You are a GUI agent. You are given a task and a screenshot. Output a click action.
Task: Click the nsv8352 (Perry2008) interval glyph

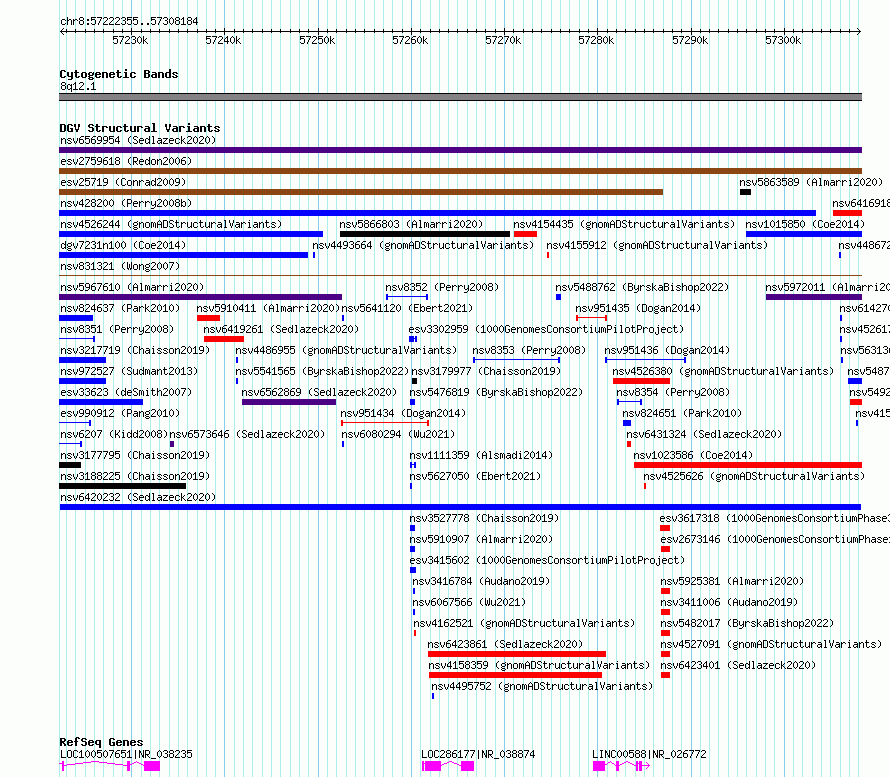(x=407, y=297)
